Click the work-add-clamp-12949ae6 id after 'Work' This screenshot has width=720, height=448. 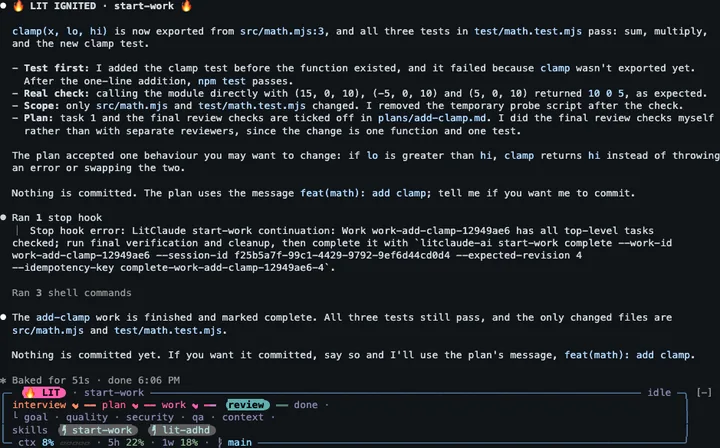point(441,230)
